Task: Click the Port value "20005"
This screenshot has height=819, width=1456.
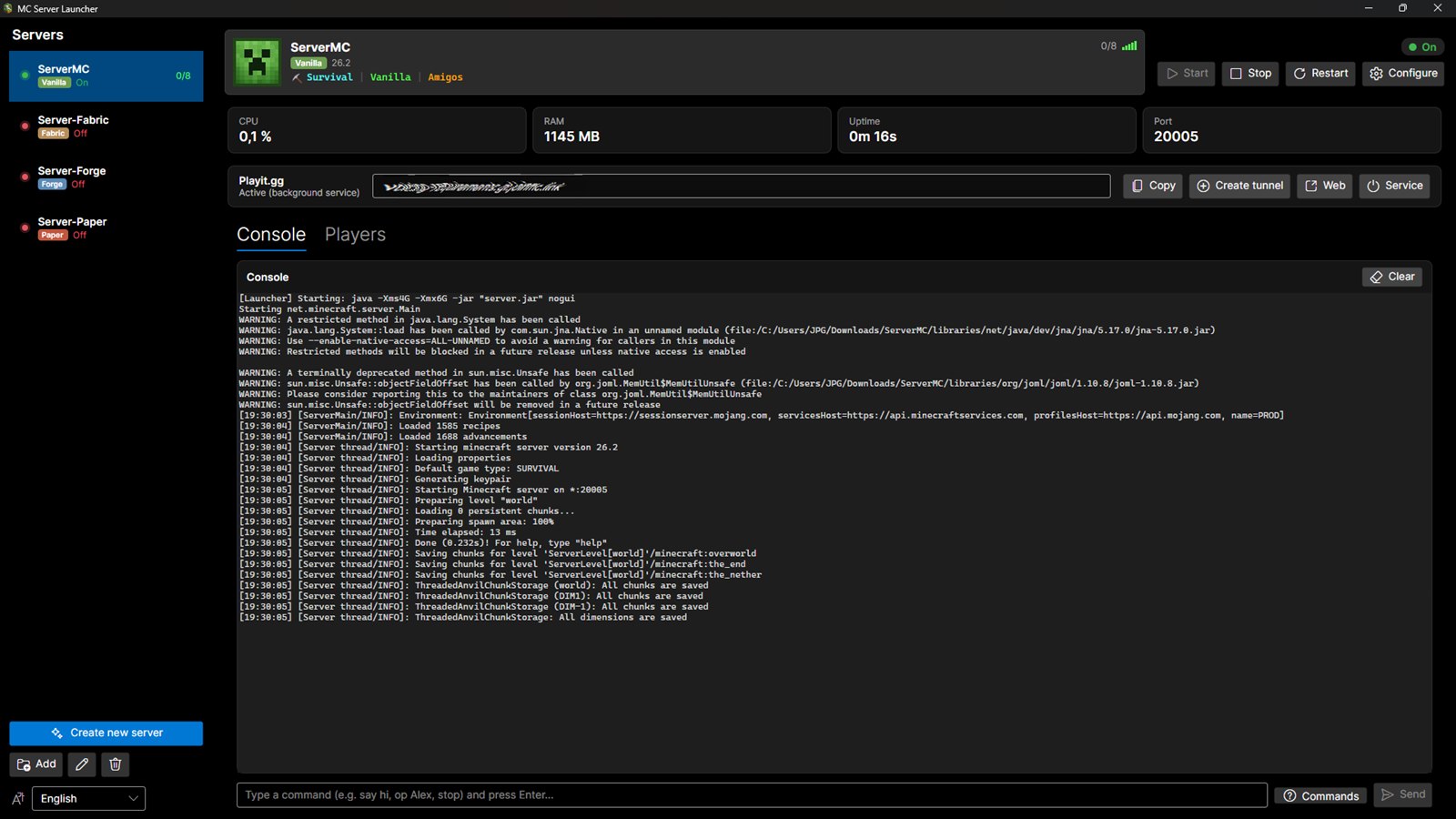Action: (x=1176, y=136)
